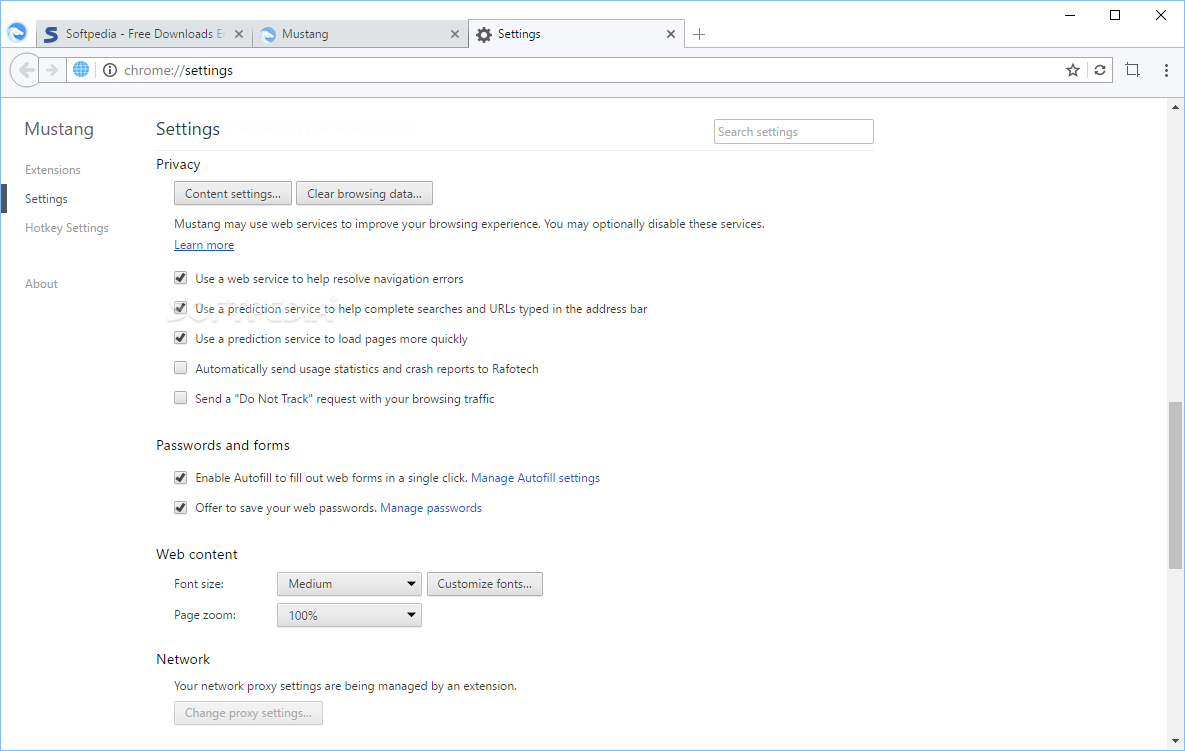Enable sending usage statistics to Rafotech
This screenshot has height=751, width=1185.
[180, 368]
